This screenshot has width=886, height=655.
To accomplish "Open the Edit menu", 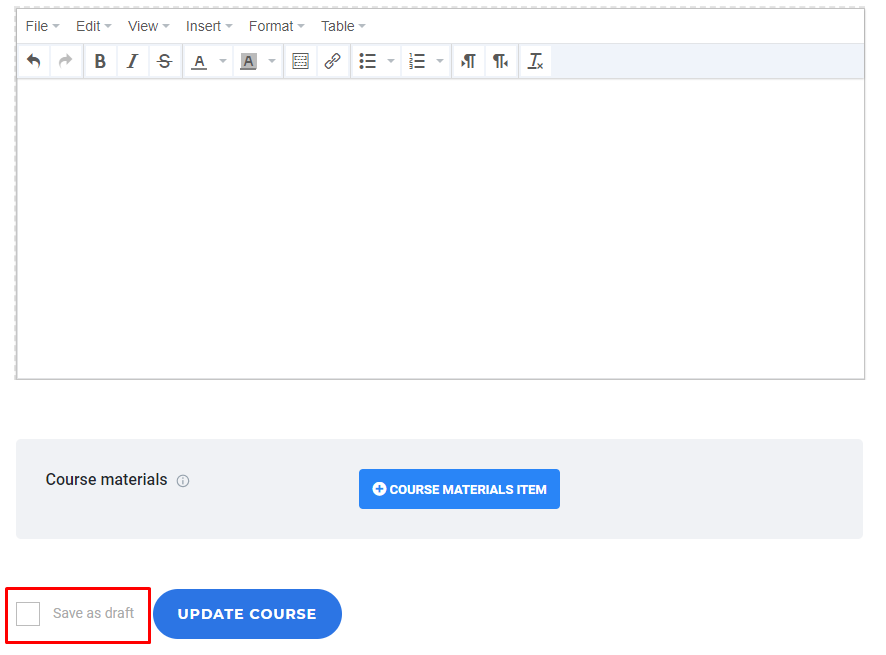I will [94, 27].
